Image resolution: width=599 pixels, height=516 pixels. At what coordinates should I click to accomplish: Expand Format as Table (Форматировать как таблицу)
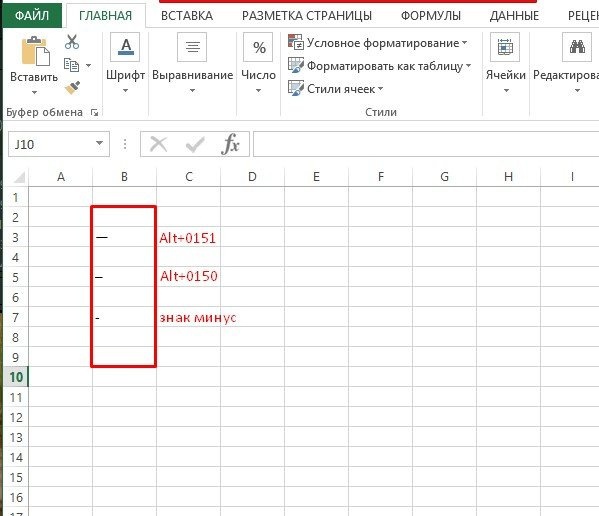(x=379, y=66)
